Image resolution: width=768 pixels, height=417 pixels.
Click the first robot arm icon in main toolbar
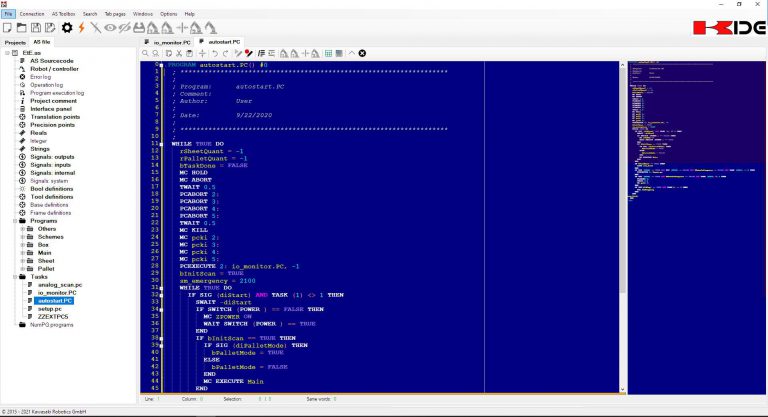153,28
